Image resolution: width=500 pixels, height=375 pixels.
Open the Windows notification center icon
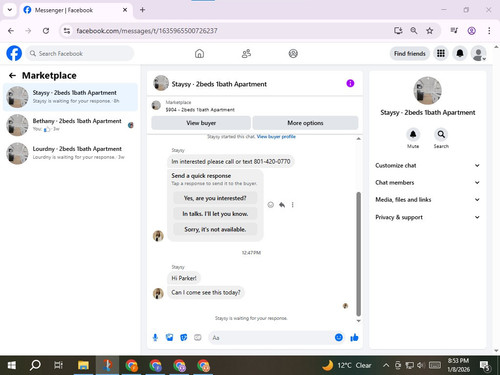point(484,366)
